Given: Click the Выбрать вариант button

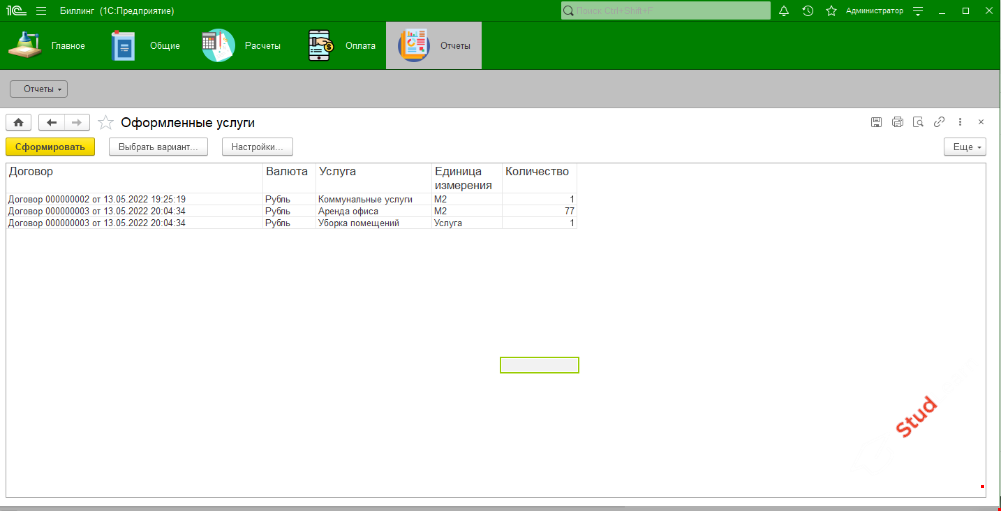Looking at the screenshot, I should tap(158, 147).
